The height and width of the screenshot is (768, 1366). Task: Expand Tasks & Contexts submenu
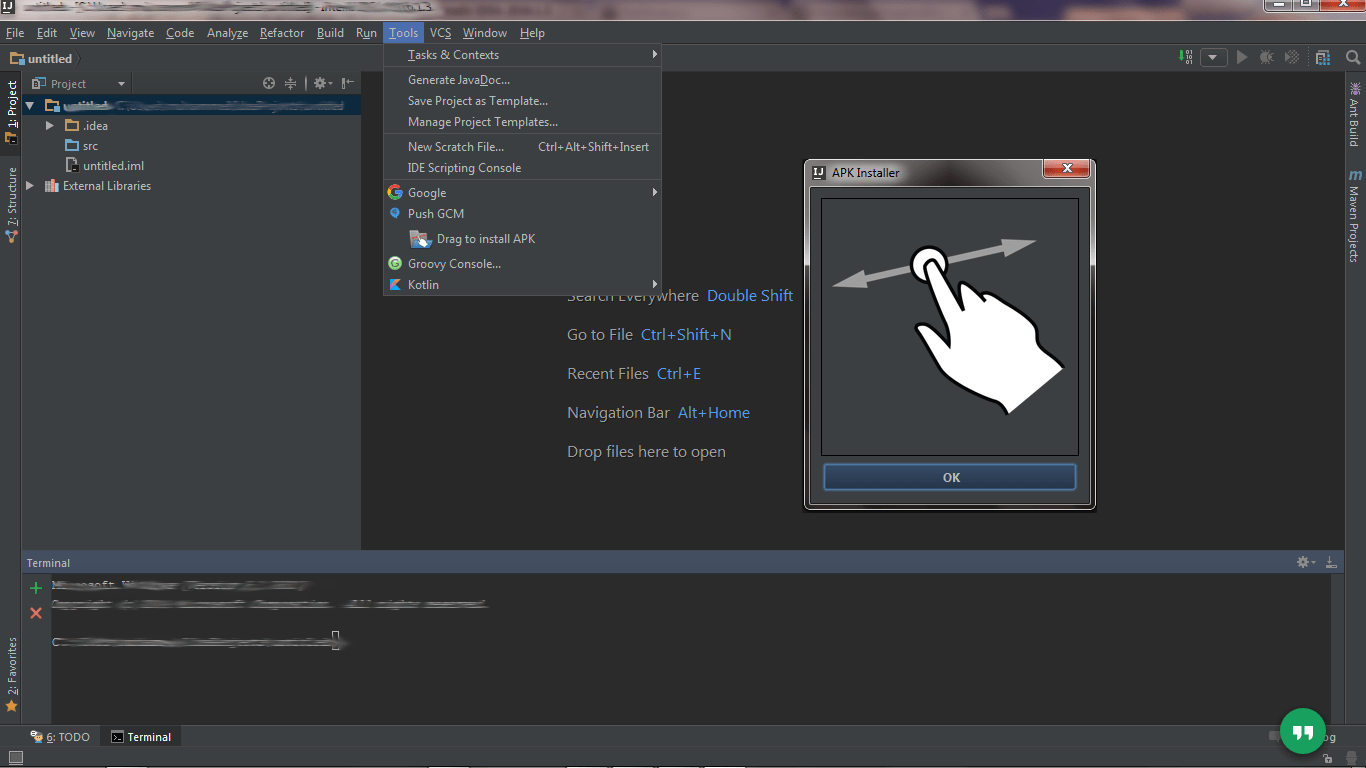point(523,55)
